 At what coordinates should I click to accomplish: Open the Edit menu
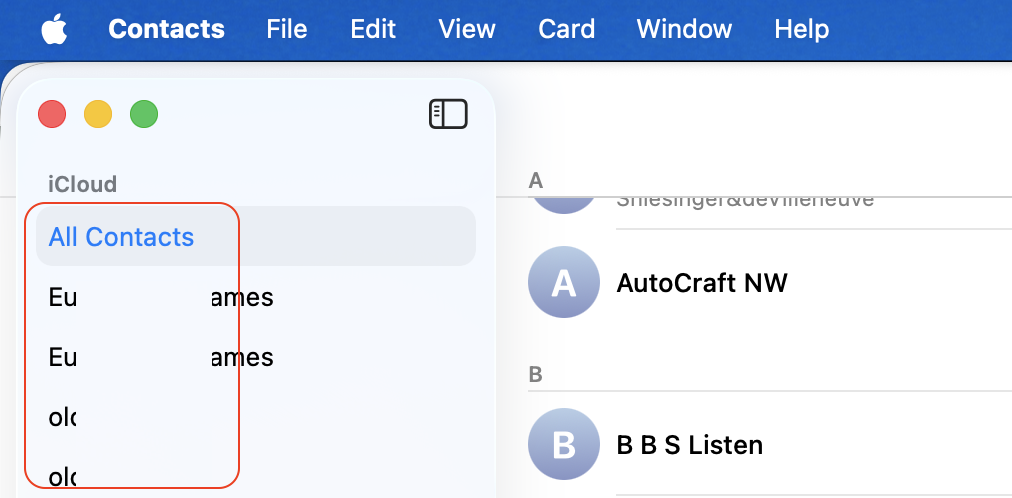(373, 29)
